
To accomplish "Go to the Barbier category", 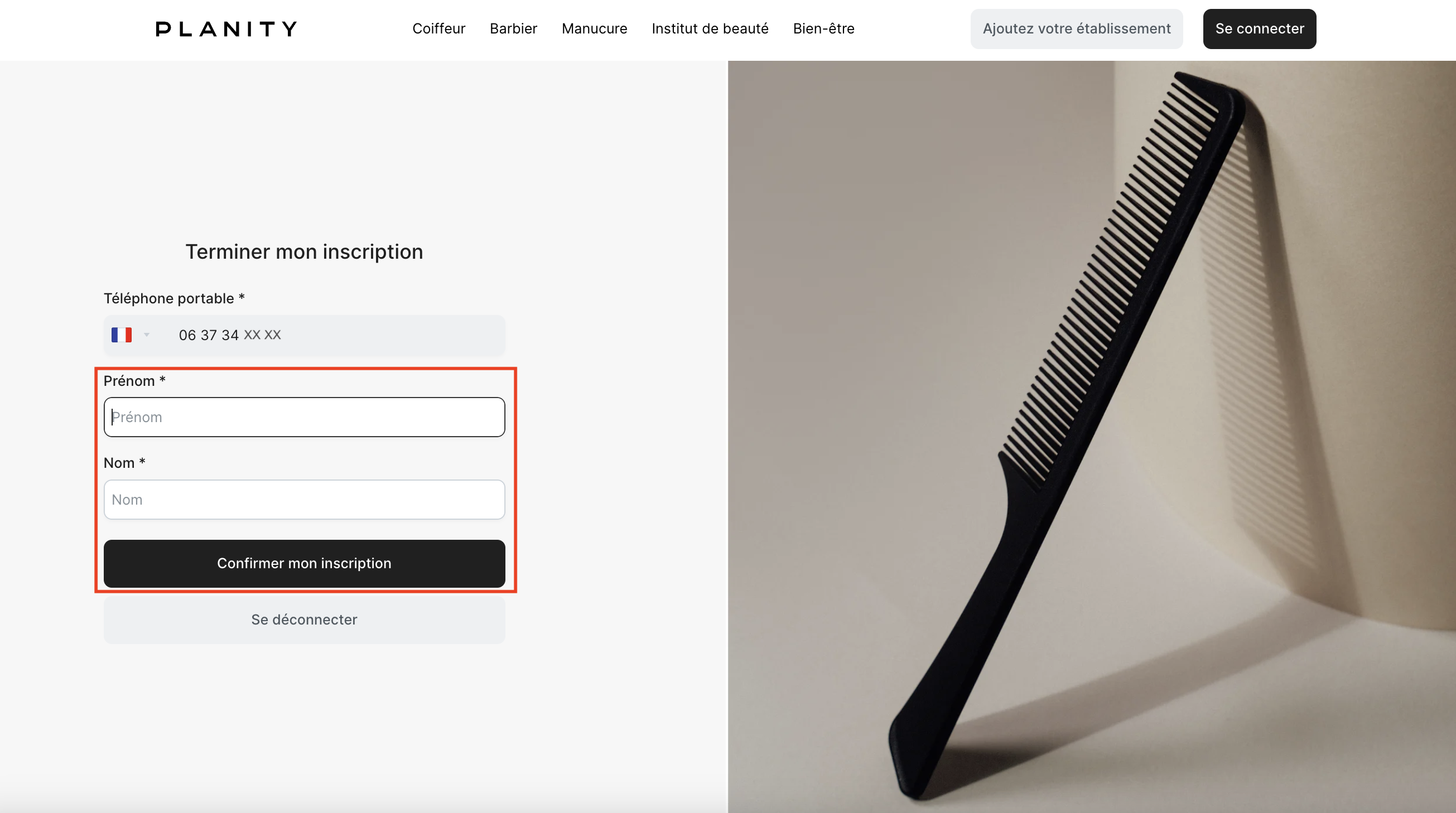I will [x=513, y=29].
